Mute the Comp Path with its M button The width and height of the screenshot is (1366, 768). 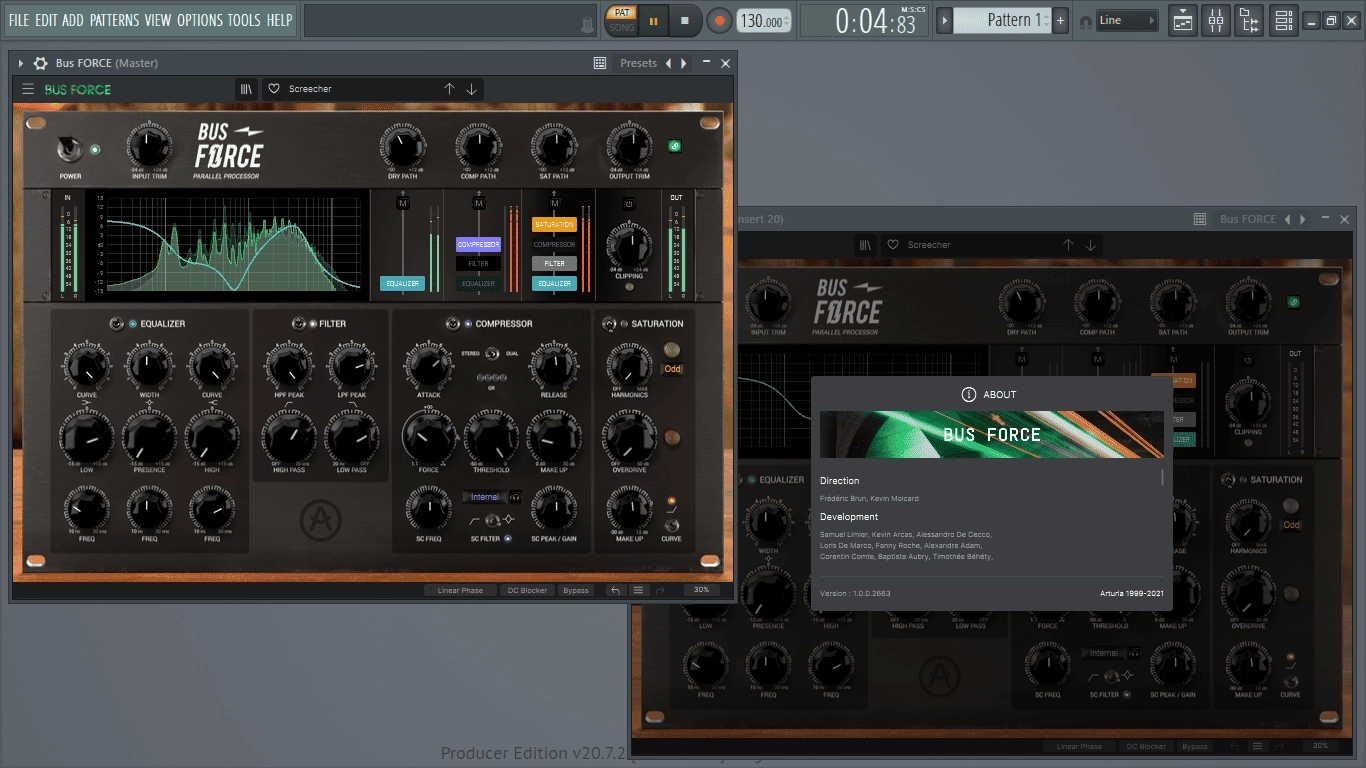(x=478, y=203)
